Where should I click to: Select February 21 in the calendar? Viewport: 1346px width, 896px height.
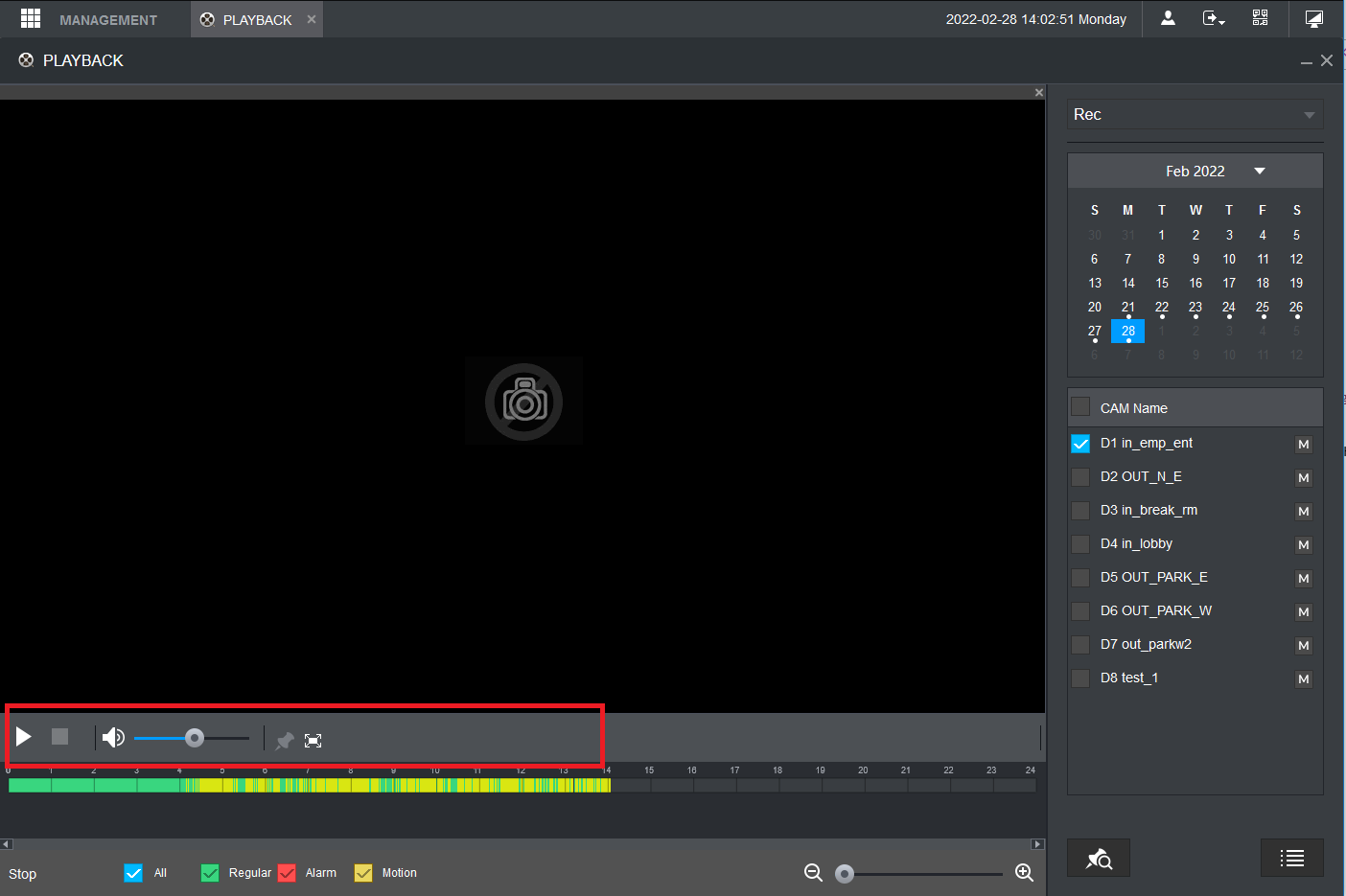[1128, 308]
